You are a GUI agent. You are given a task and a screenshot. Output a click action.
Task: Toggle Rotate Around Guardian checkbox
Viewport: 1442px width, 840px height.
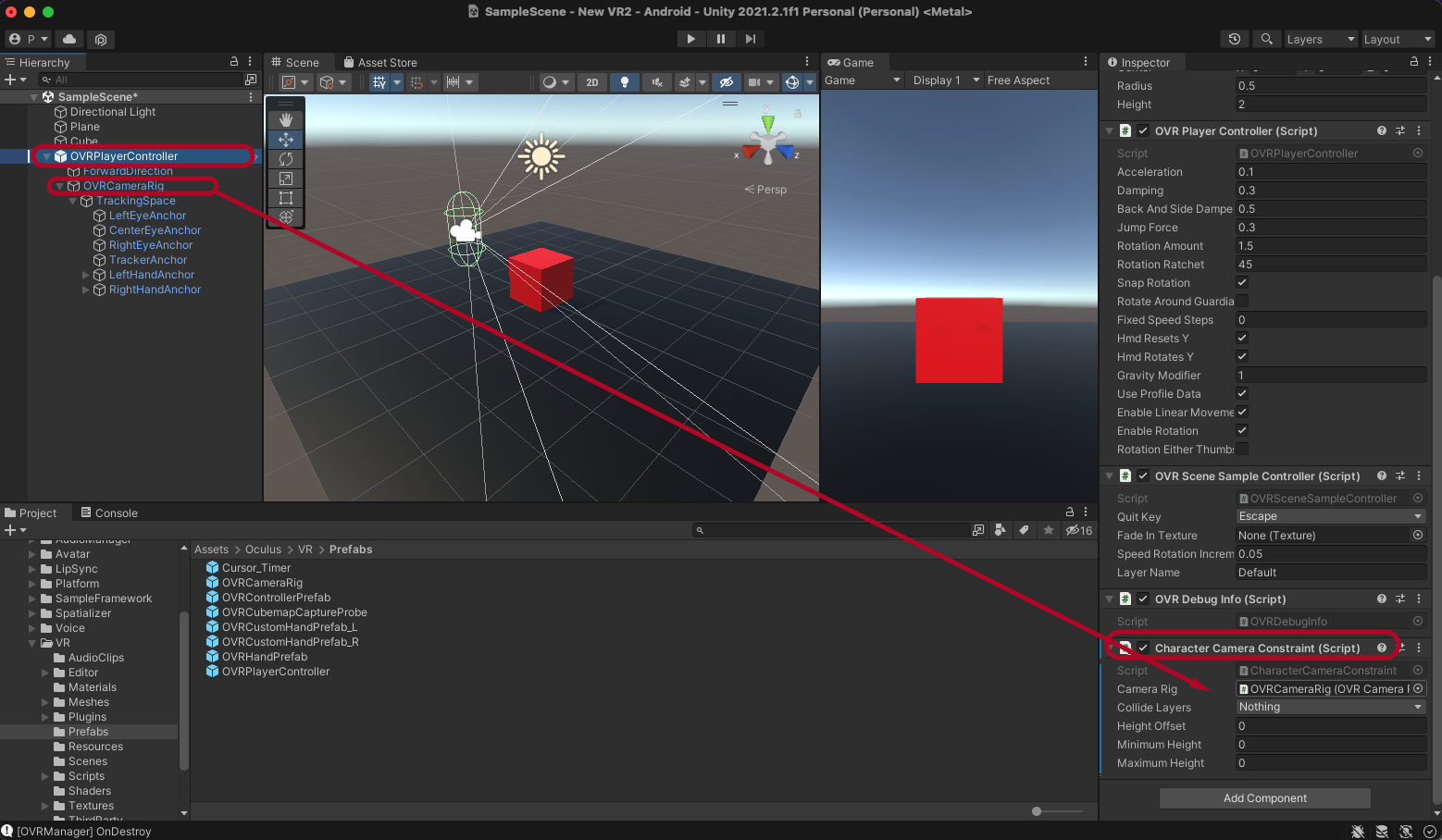point(1242,301)
